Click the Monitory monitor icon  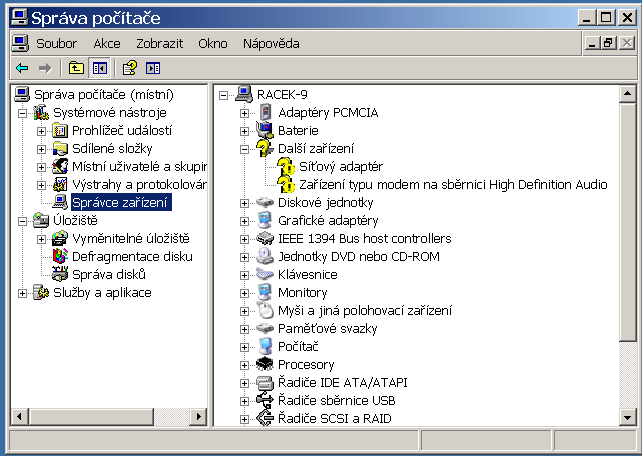point(265,293)
